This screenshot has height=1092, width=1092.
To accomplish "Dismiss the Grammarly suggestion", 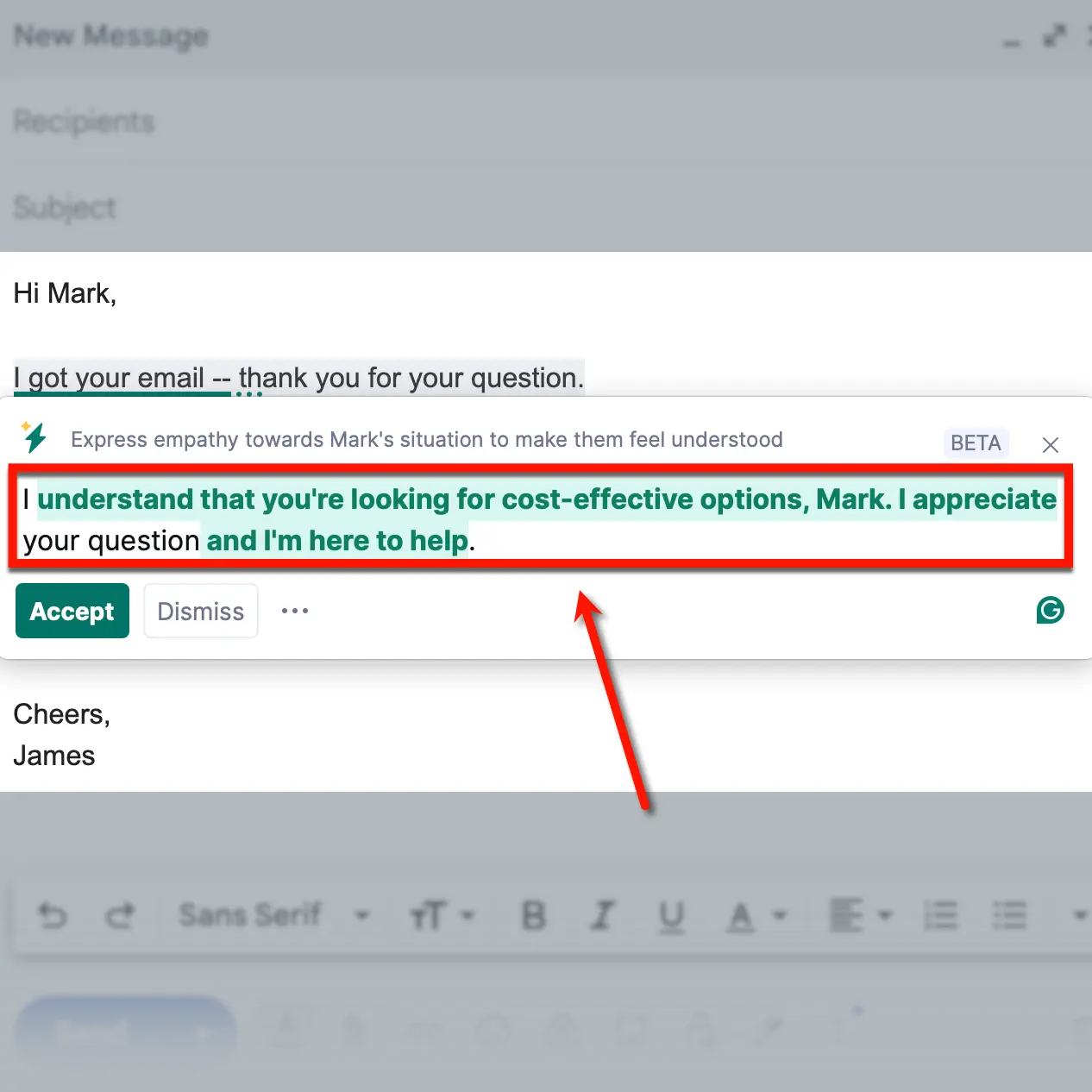I will click(200, 611).
